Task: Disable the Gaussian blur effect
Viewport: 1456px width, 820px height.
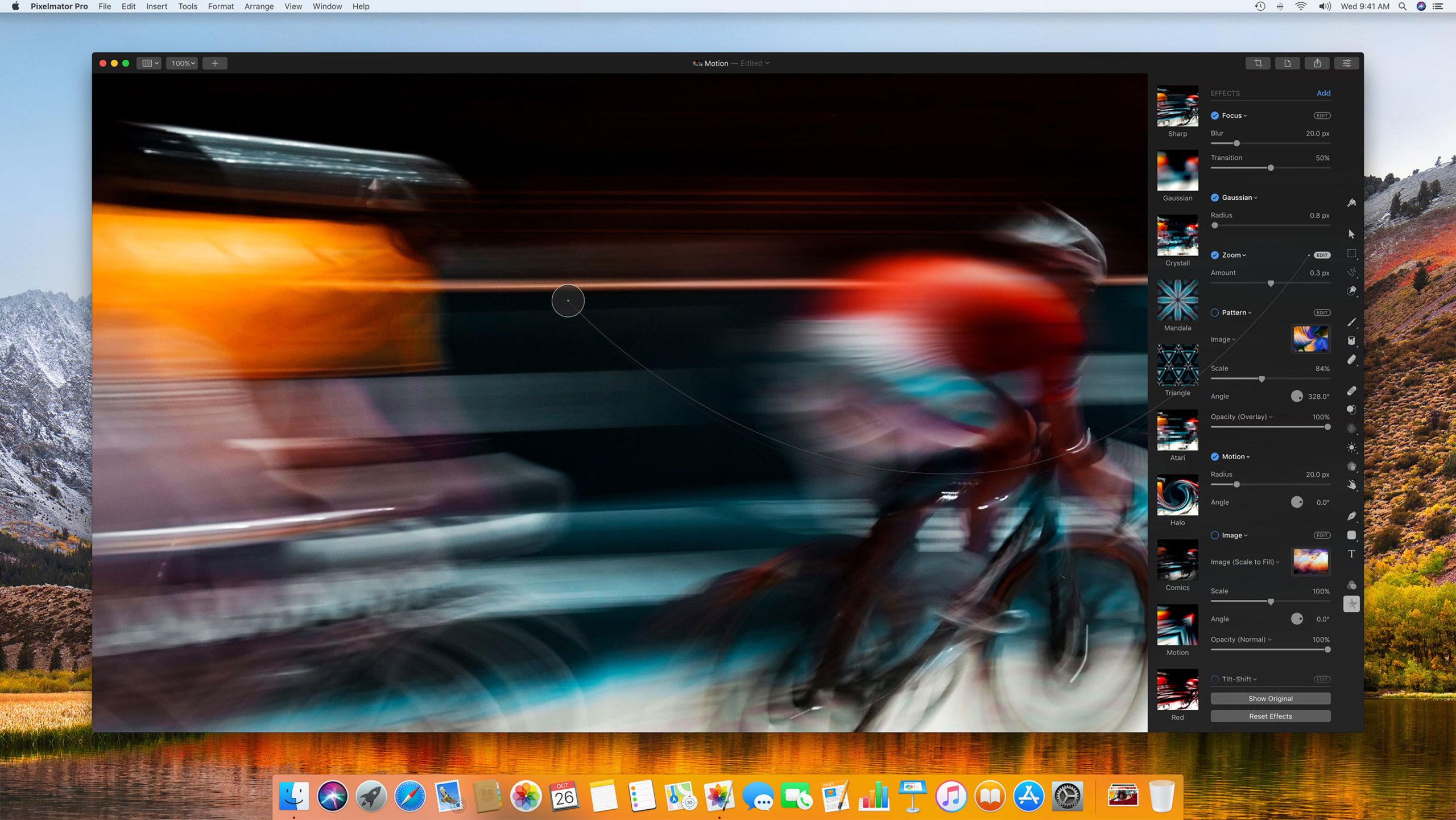Action: (1215, 197)
